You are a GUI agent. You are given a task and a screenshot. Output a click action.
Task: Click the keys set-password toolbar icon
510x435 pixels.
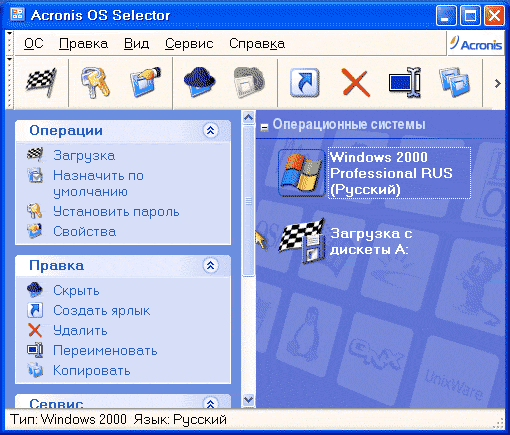95,82
